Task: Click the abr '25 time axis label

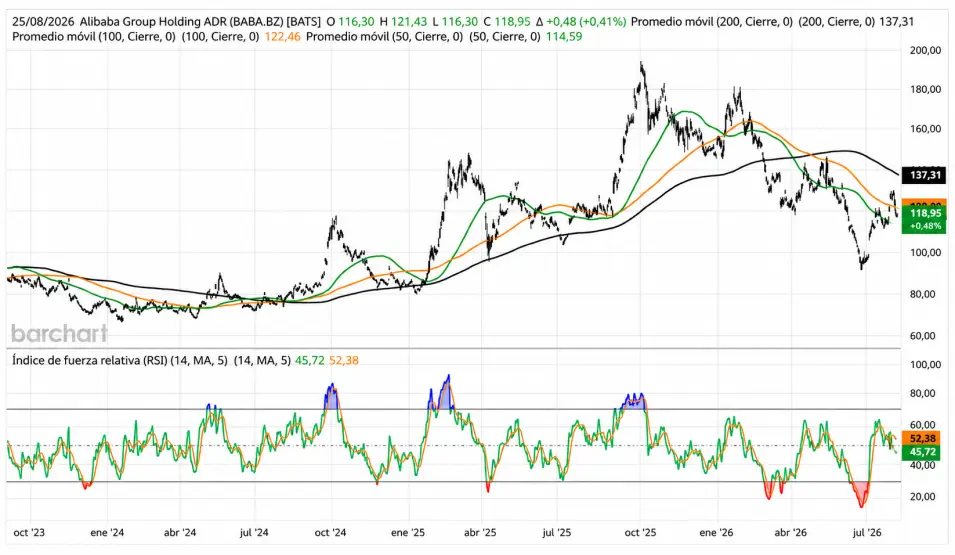Action: tap(480, 532)
